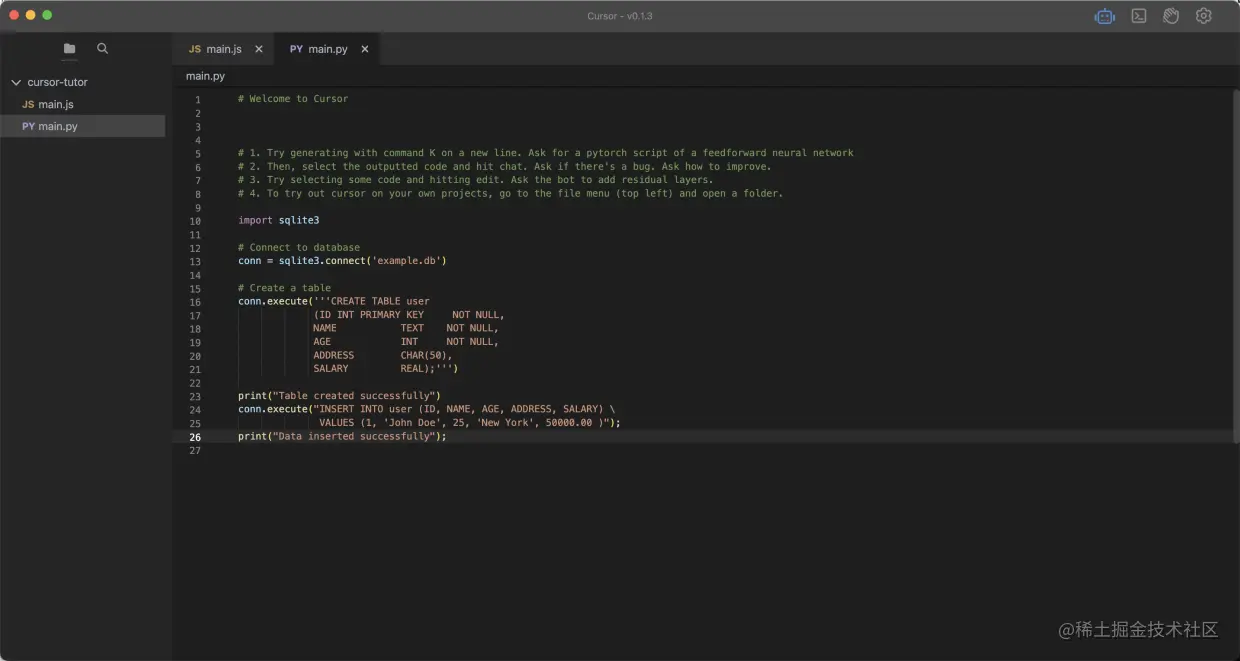1240x661 pixels.
Task: Select the main.py editor tab
Action: [x=327, y=49]
